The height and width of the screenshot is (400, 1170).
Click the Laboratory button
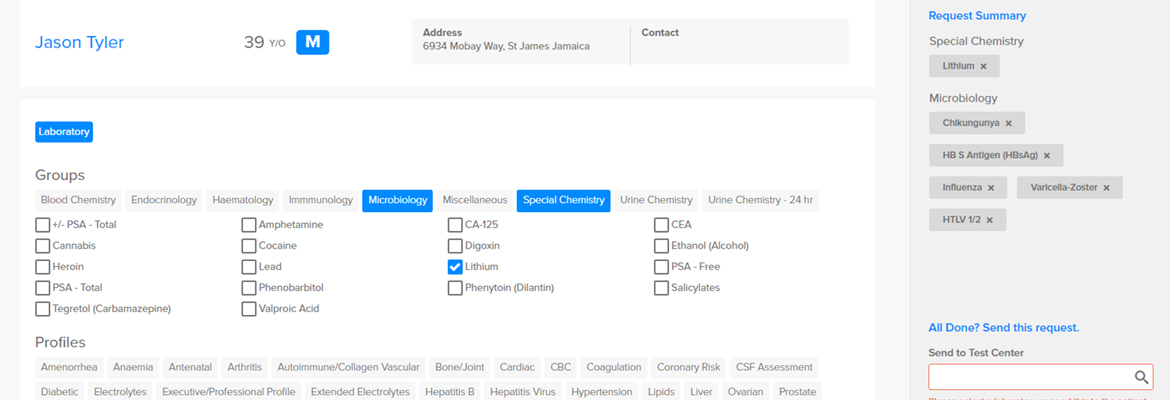tap(64, 131)
